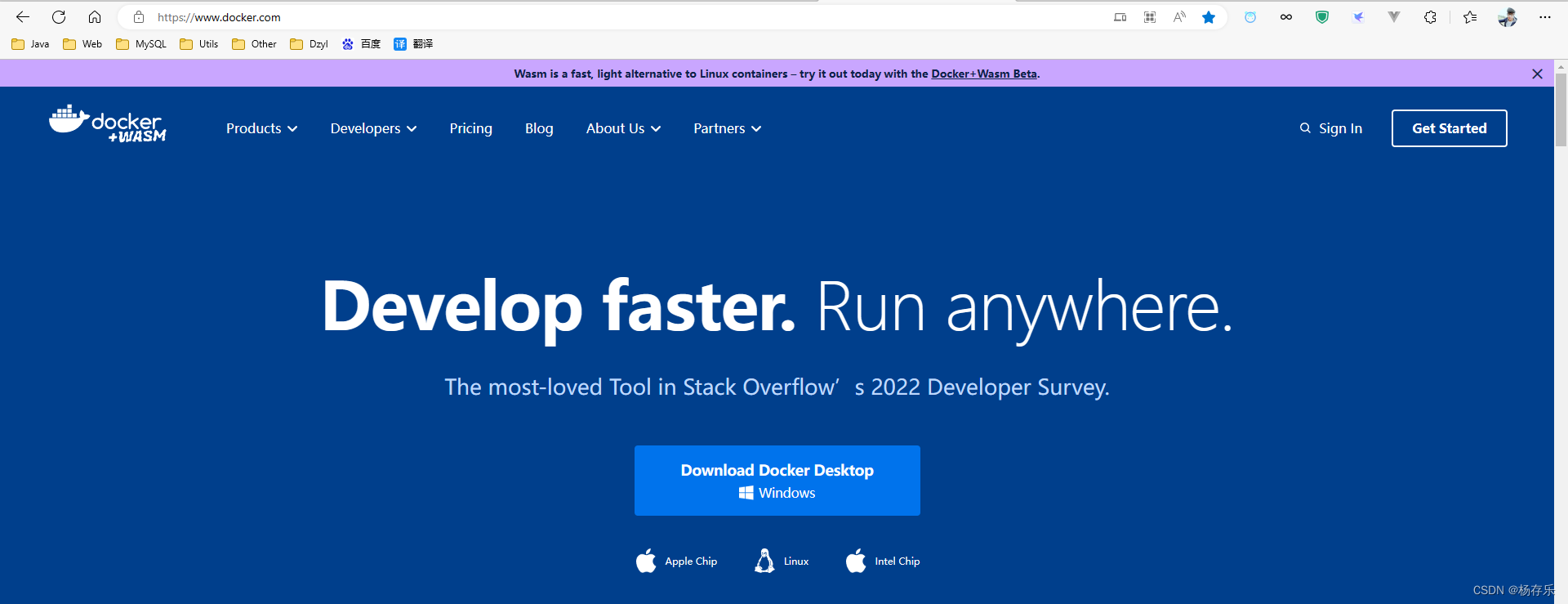This screenshot has height=604, width=1568.
Task: Dismiss the Wasm announcement banner
Action: pyautogui.click(x=1537, y=74)
